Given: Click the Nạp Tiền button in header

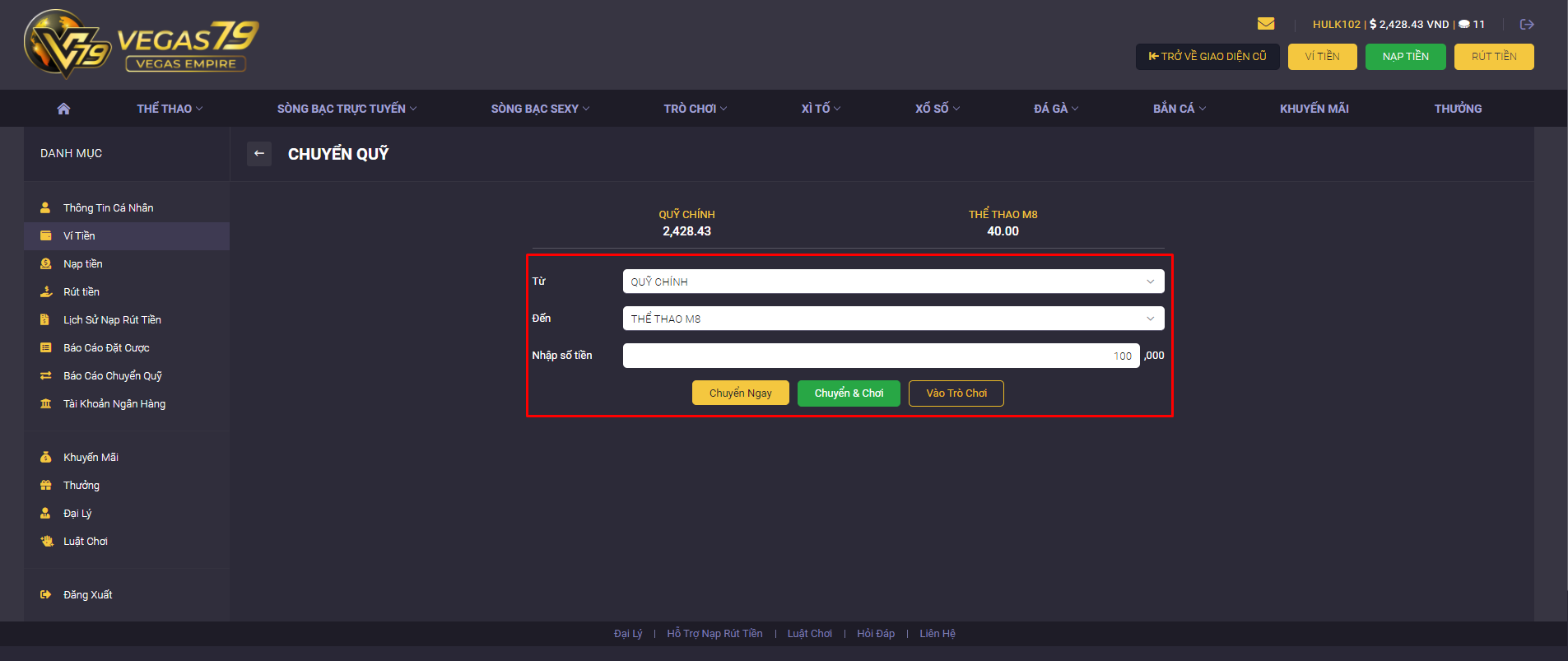Looking at the screenshot, I should point(1405,57).
